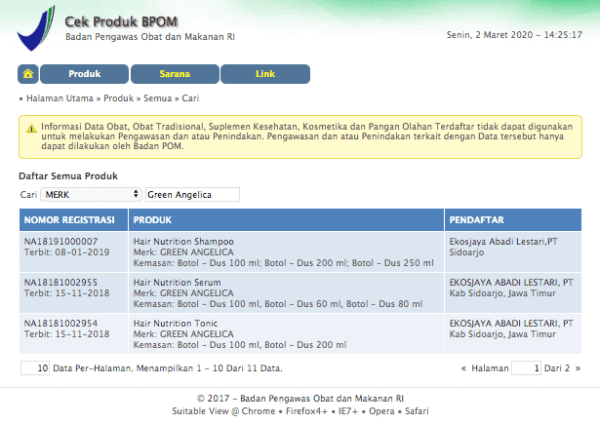Click the BPOM checkmark logo
Screen dimensions: 600x424
pos(36,28)
